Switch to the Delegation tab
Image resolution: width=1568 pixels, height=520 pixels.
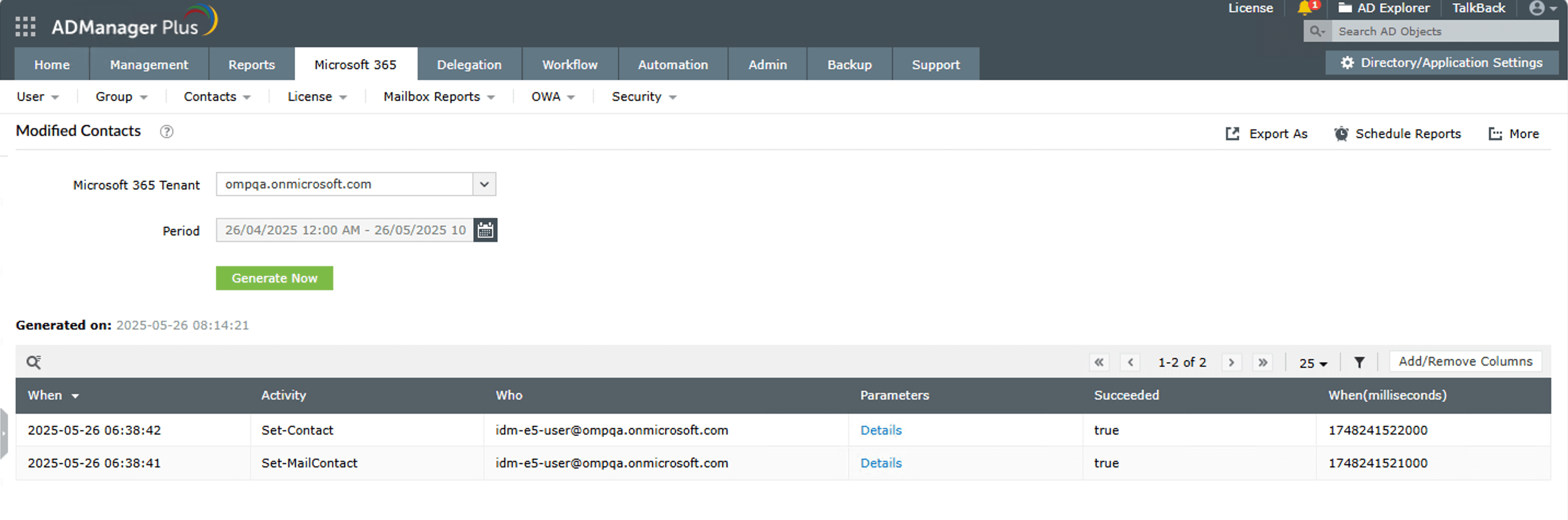click(x=468, y=65)
